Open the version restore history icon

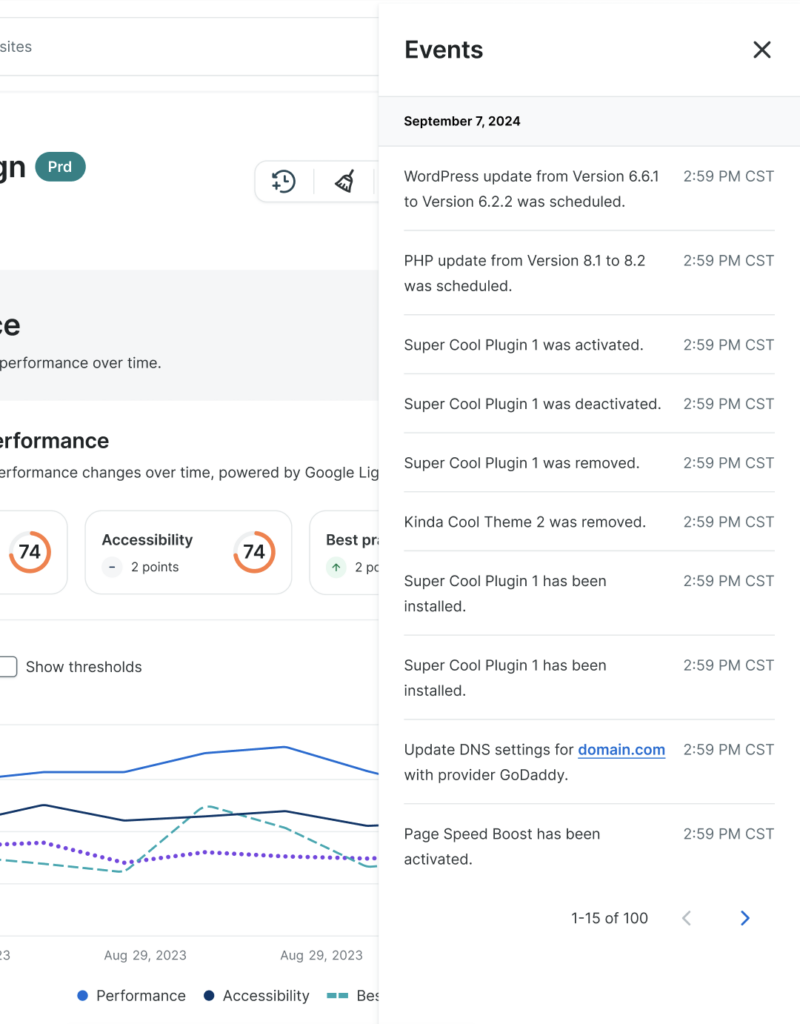pos(282,182)
